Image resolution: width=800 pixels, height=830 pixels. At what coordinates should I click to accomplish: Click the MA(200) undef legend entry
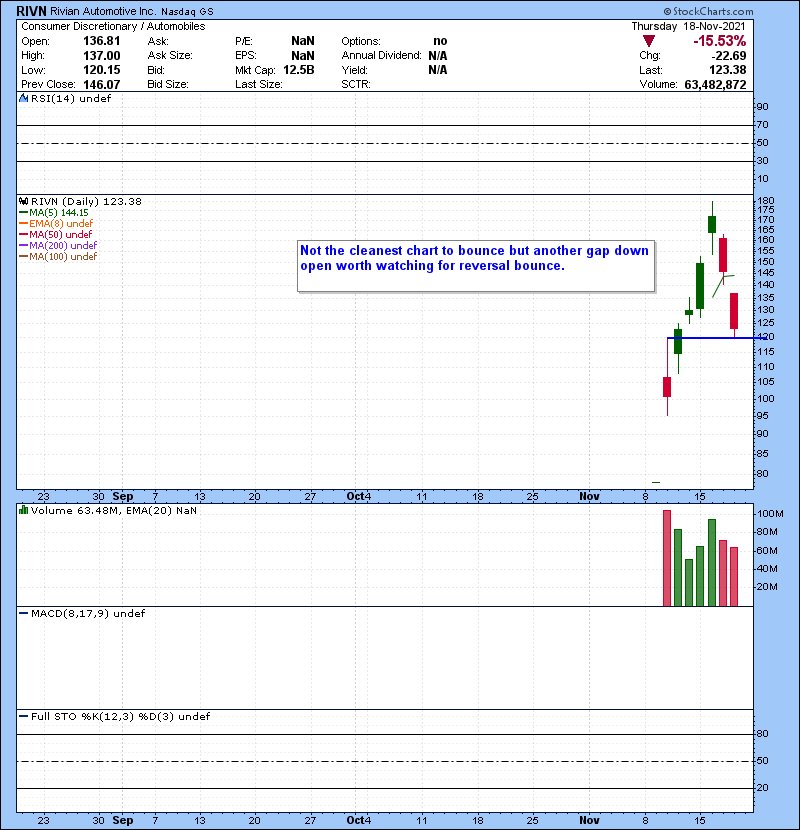coord(63,246)
